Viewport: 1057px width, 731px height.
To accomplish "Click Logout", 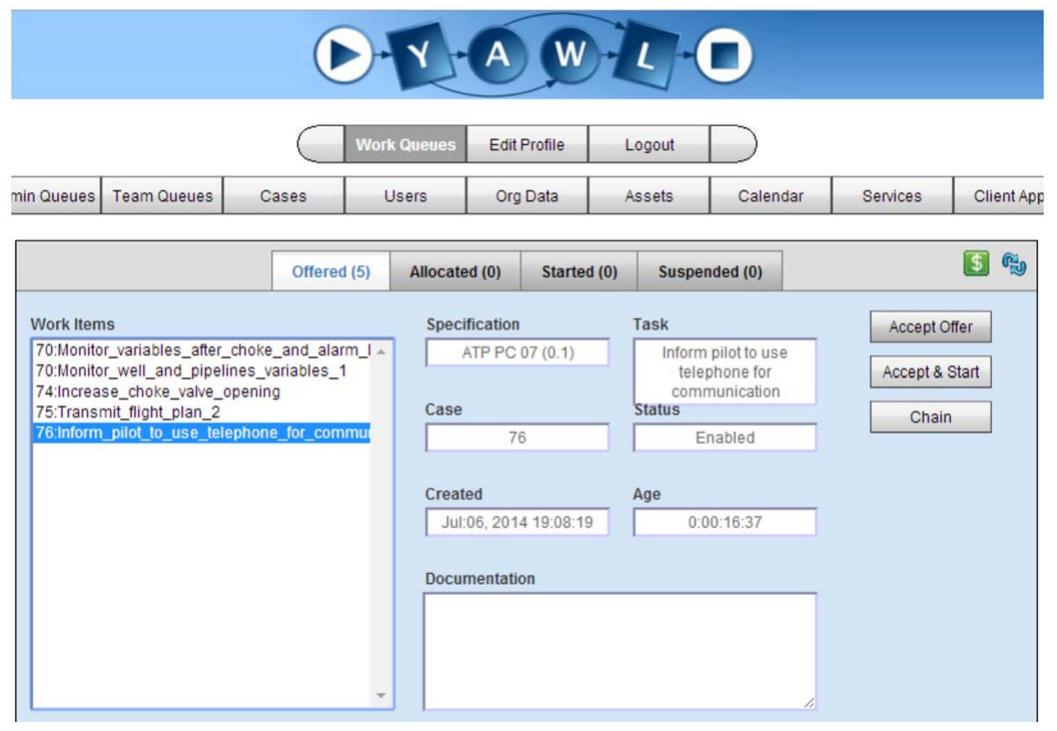I will click(x=648, y=144).
